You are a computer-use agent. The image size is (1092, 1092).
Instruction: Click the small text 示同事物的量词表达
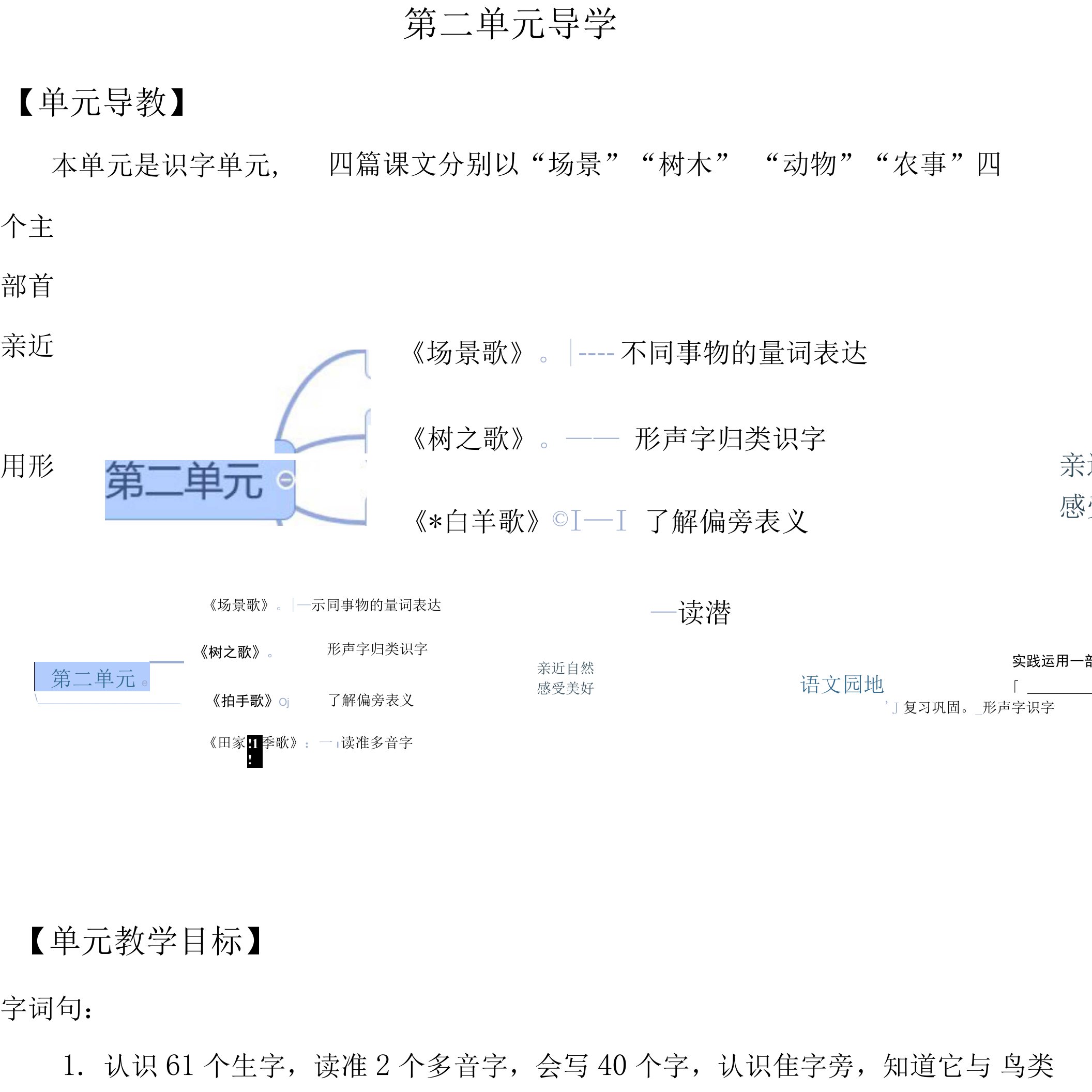tap(376, 605)
